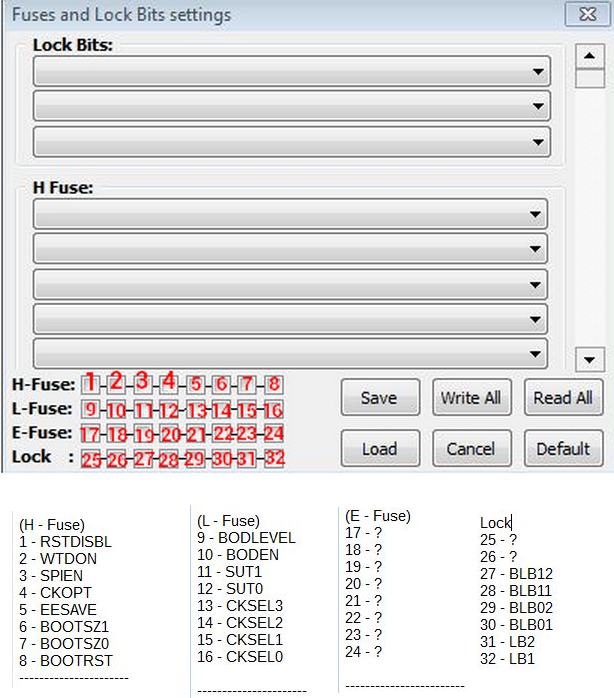Expand the first H Fuse dropdown
Image resolution: width=614 pixels, height=698 pixels.
[x=290, y=214]
